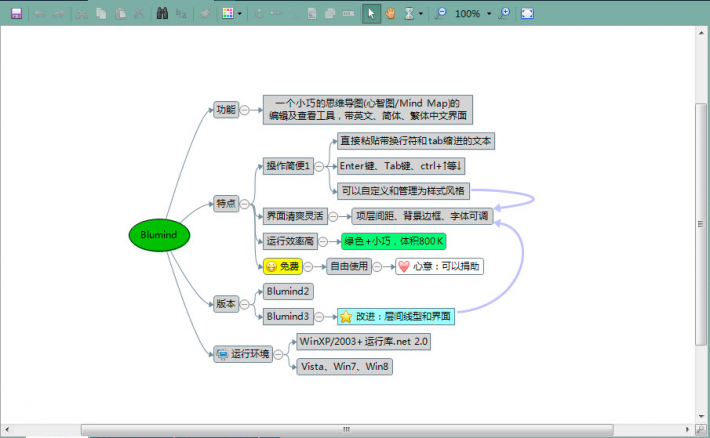Open Find with the binoculars icon
This screenshot has width=710, height=438.
pos(162,14)
